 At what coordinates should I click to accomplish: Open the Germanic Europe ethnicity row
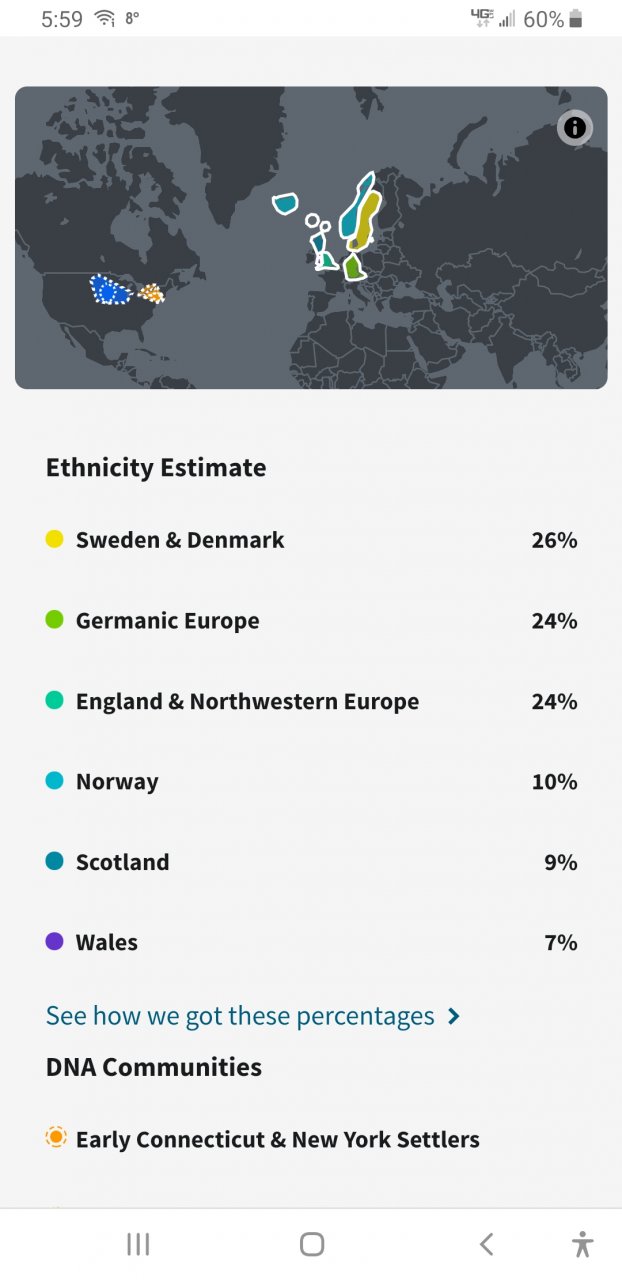pyautogui.click(x=311, y=621)
